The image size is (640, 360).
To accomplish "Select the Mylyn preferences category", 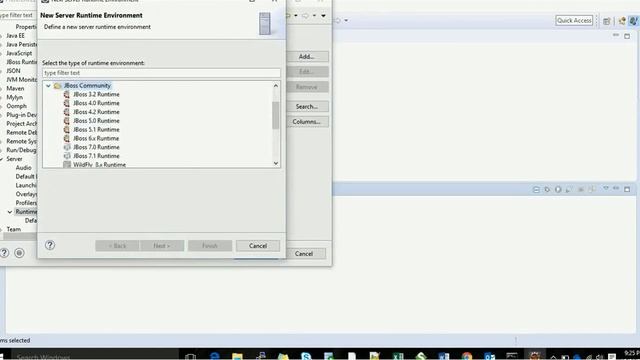I will pos(15,98).
